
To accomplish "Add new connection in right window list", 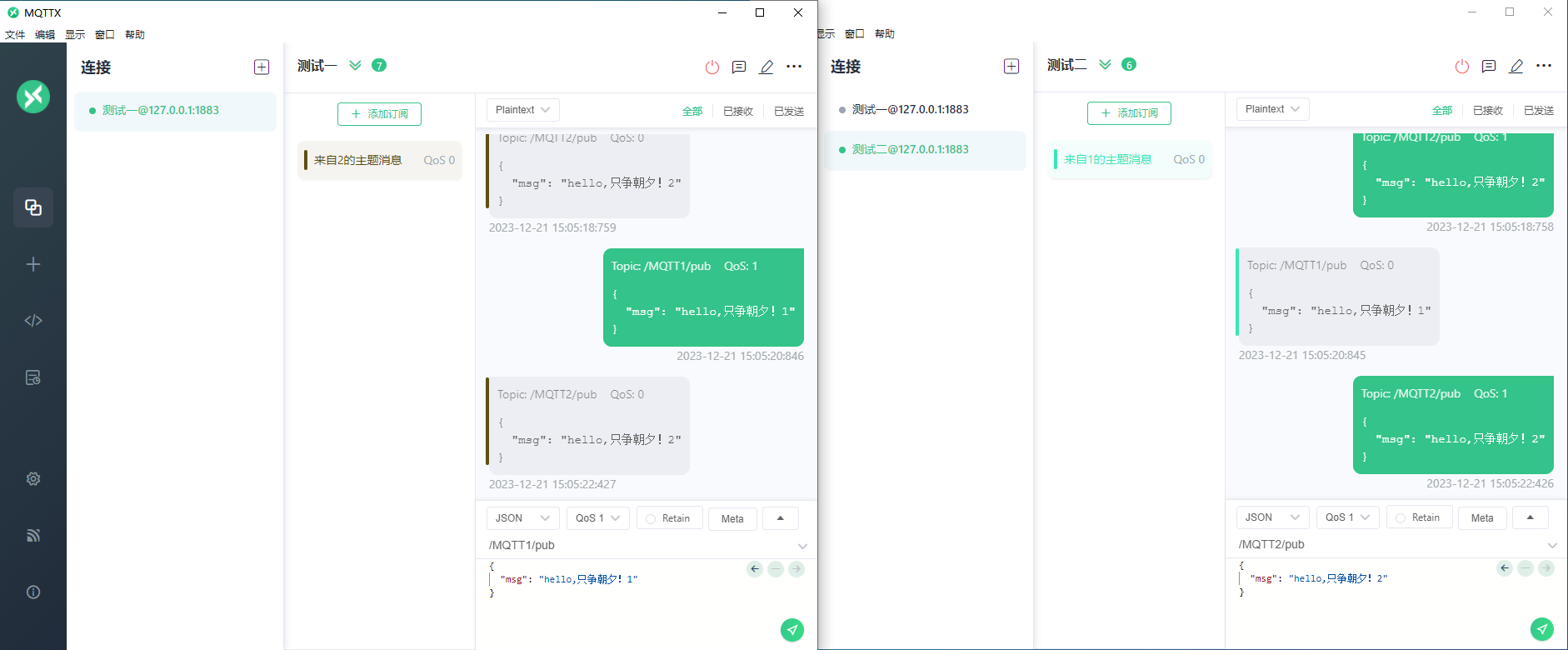I will (1011, 67).
